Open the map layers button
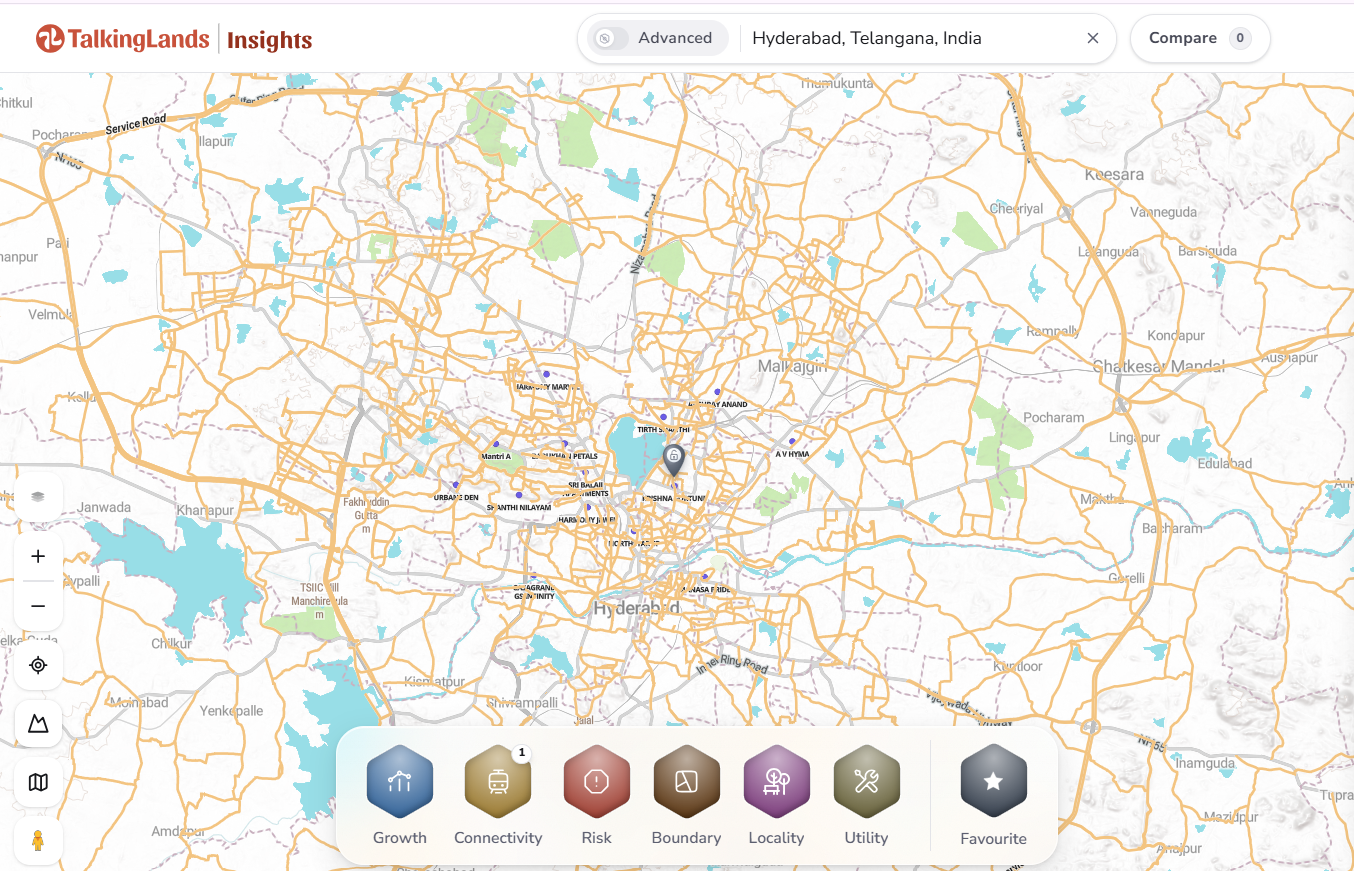 (39, 497)
